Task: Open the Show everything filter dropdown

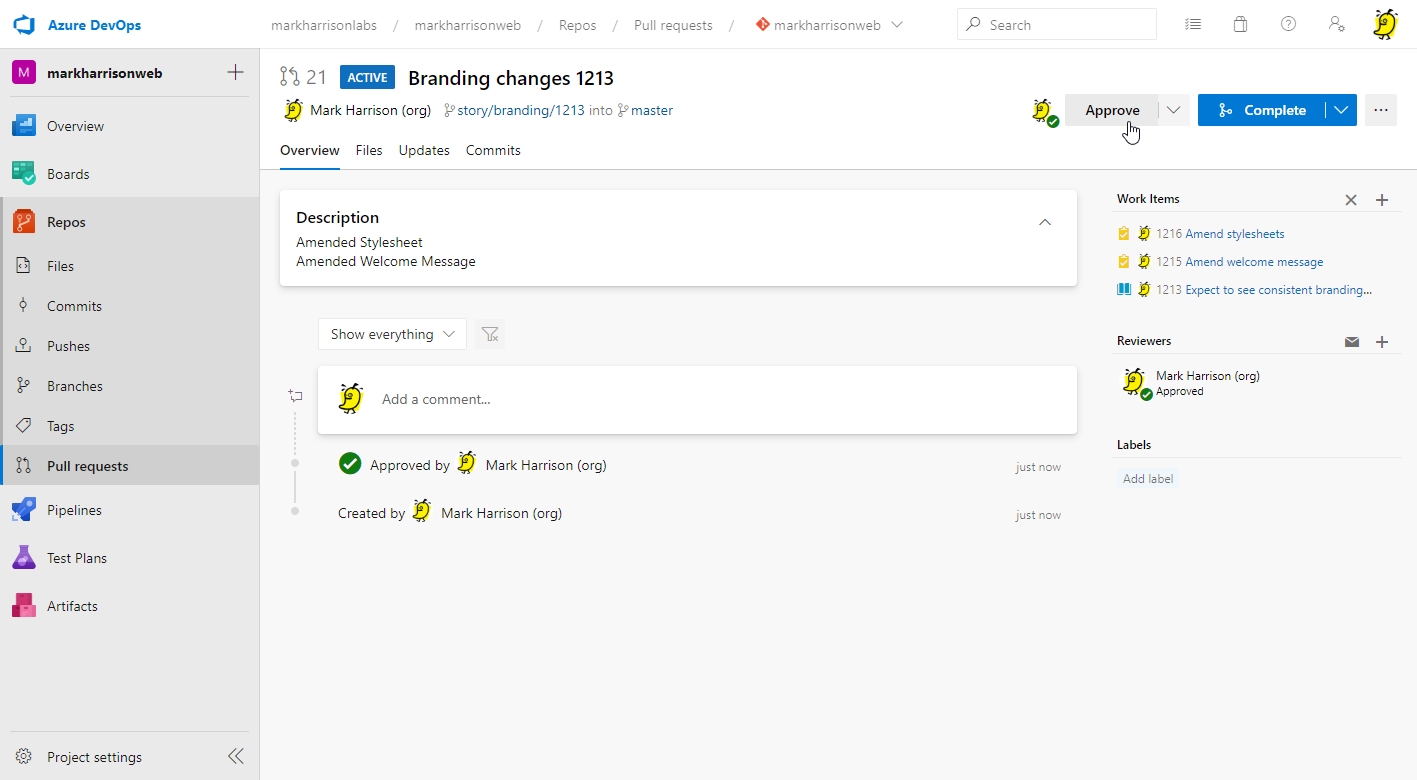Action: pos(392,334)
